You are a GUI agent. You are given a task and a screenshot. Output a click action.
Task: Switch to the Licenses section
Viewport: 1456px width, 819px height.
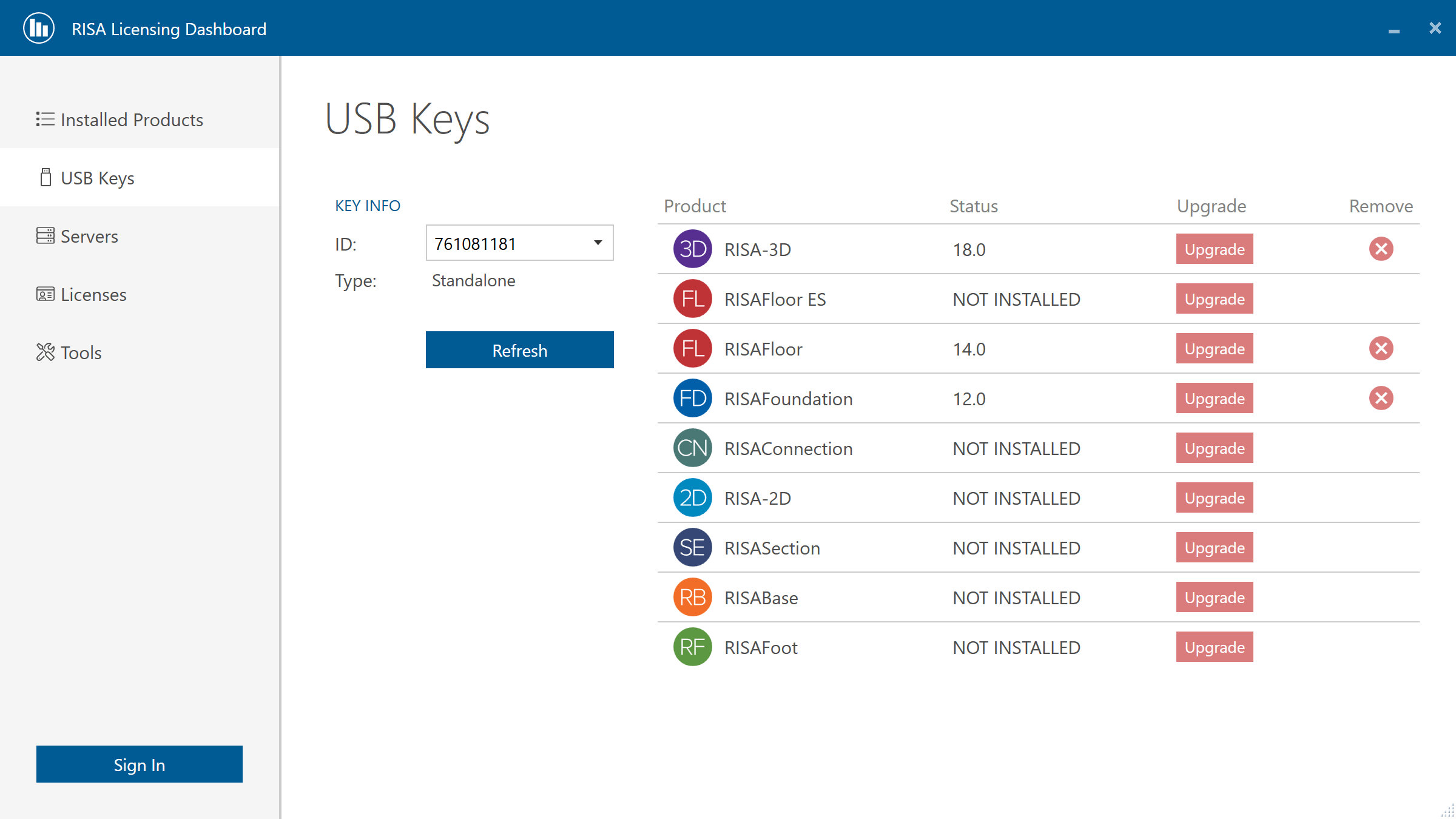click(x=93, y=294)
